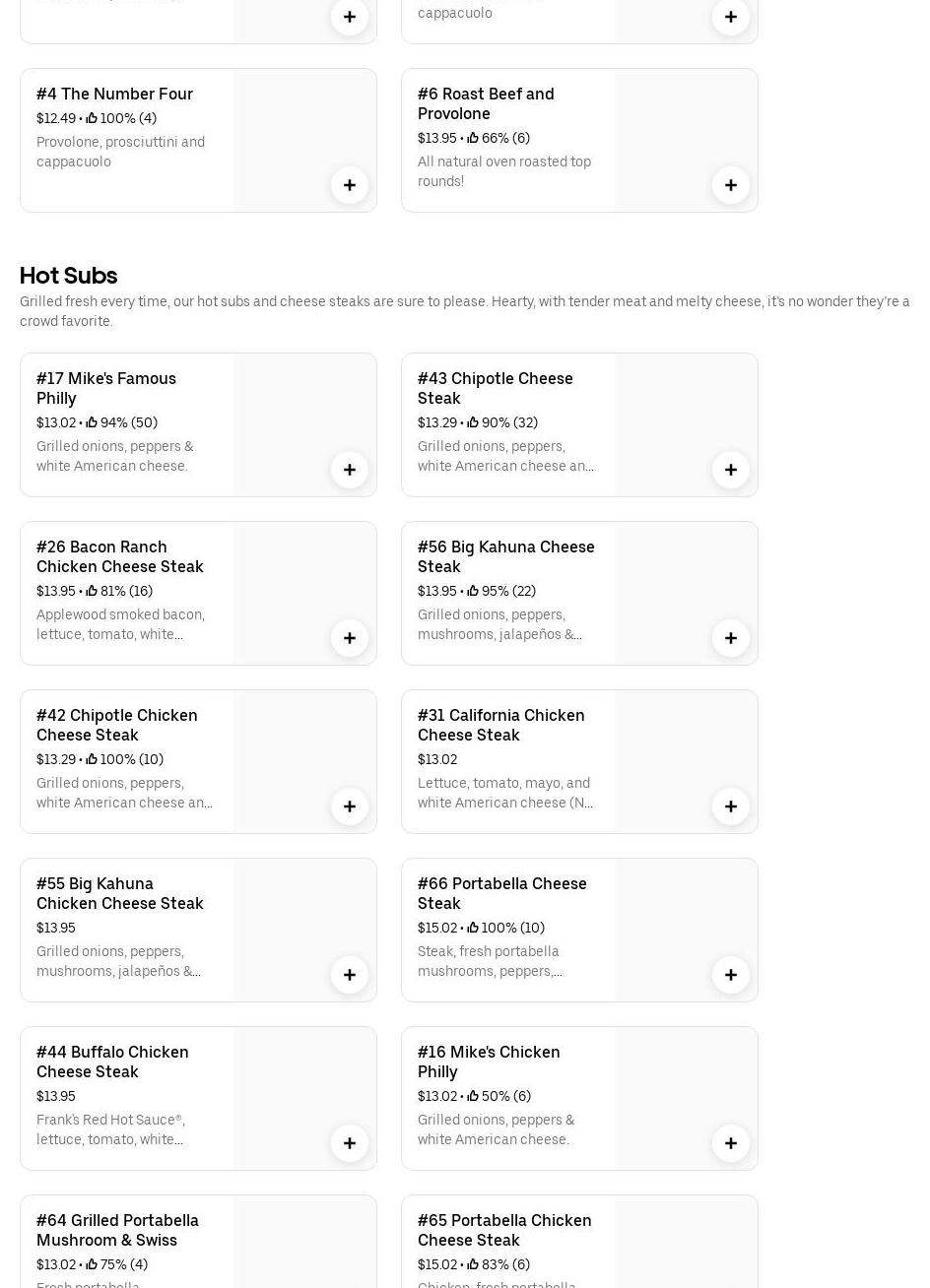Add #44 Buffalo Chicken Cheese Steak to cart
This screenshot has width=930, height=1288.
(x=350, y=1143)
